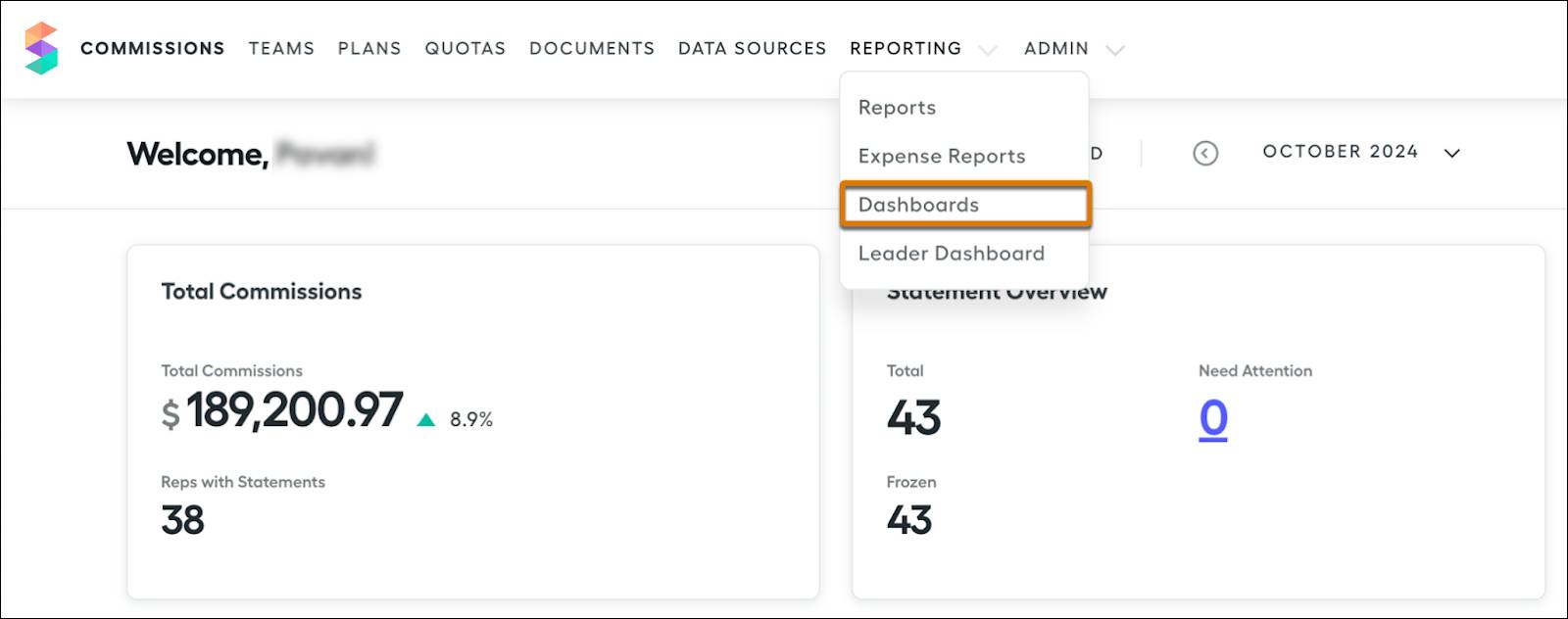
Task: Click the $189,200.97 commission total
Action: [282, 410]
